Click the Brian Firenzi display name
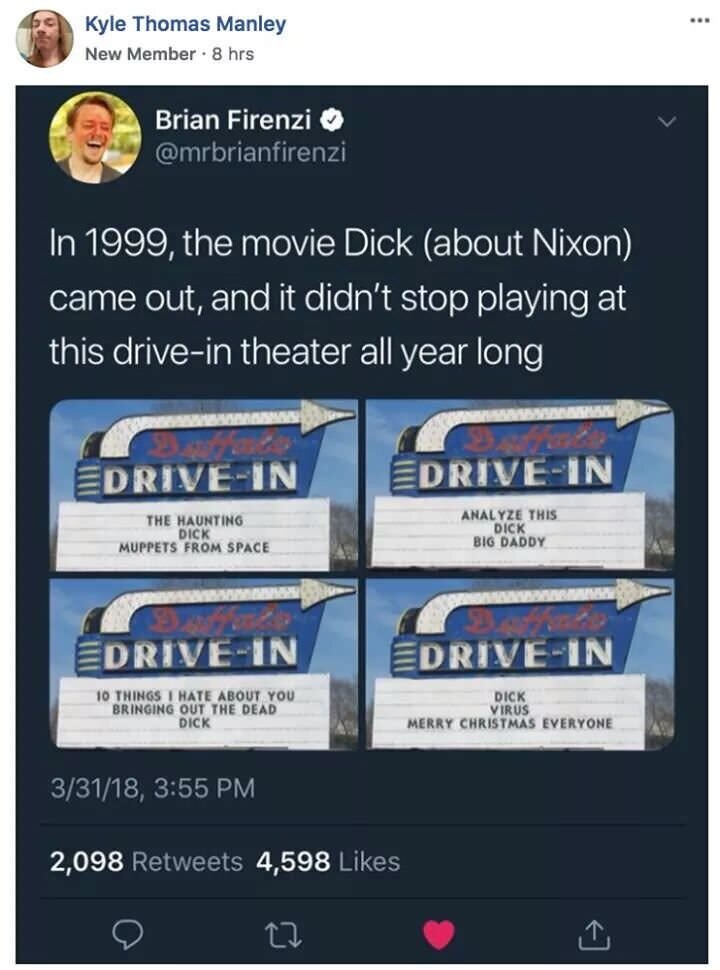Viewport: 720px width, 970px height. pyautogui.click(x=233, y=120)
